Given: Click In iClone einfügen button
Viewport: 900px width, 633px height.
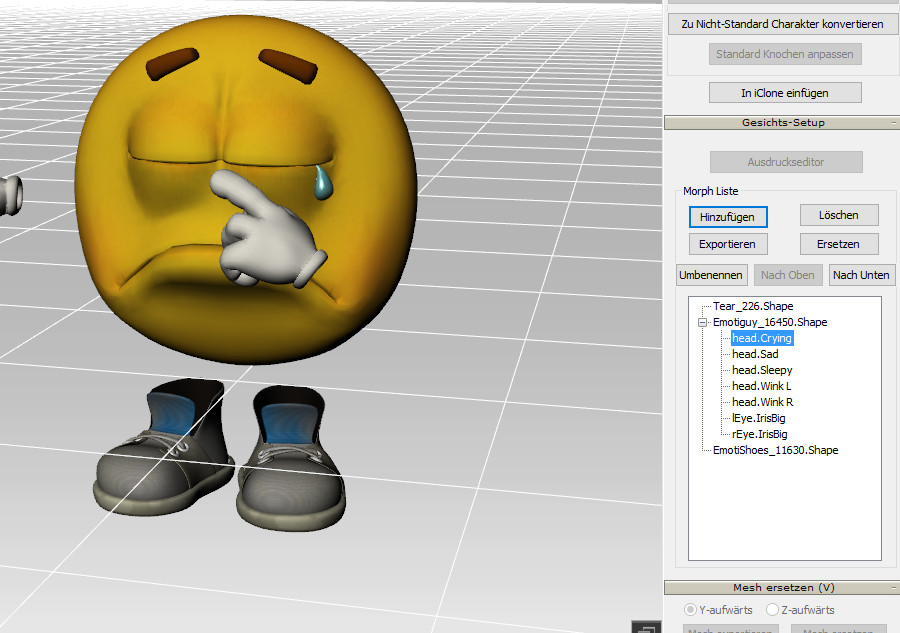Looking at the screenshot, I should [785, 93].
